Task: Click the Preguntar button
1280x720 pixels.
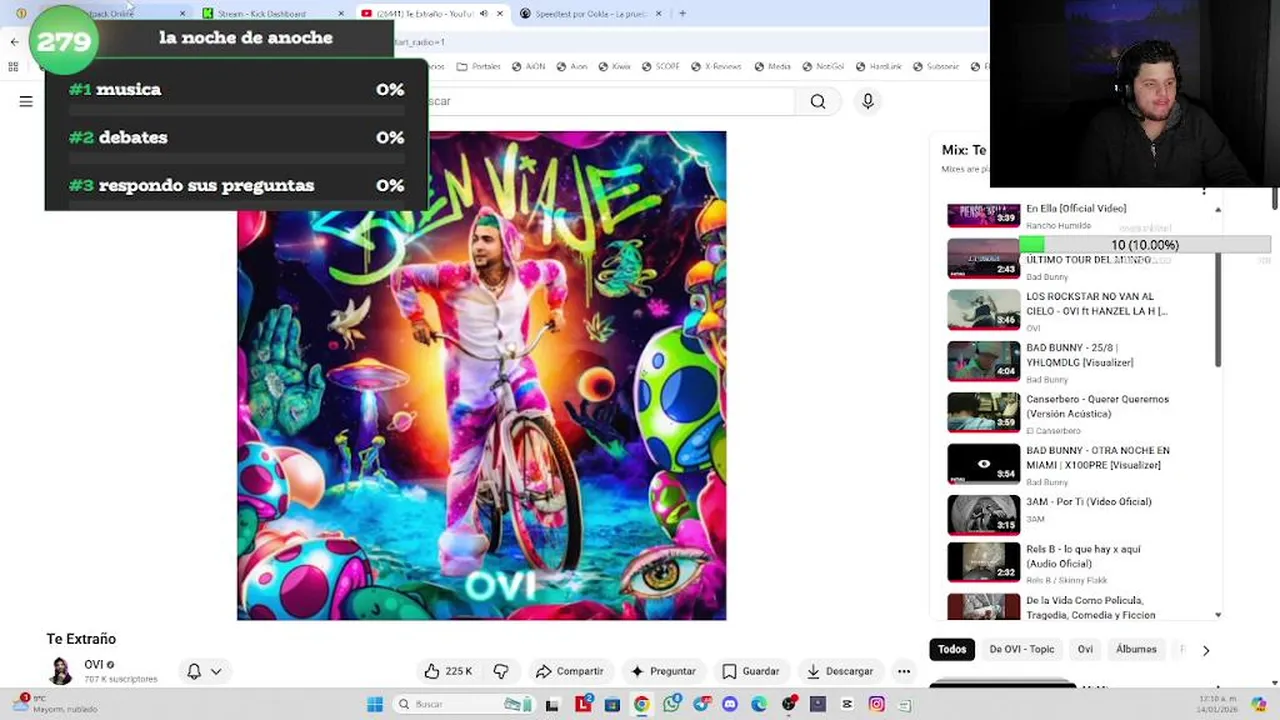Action: [662, 671]
